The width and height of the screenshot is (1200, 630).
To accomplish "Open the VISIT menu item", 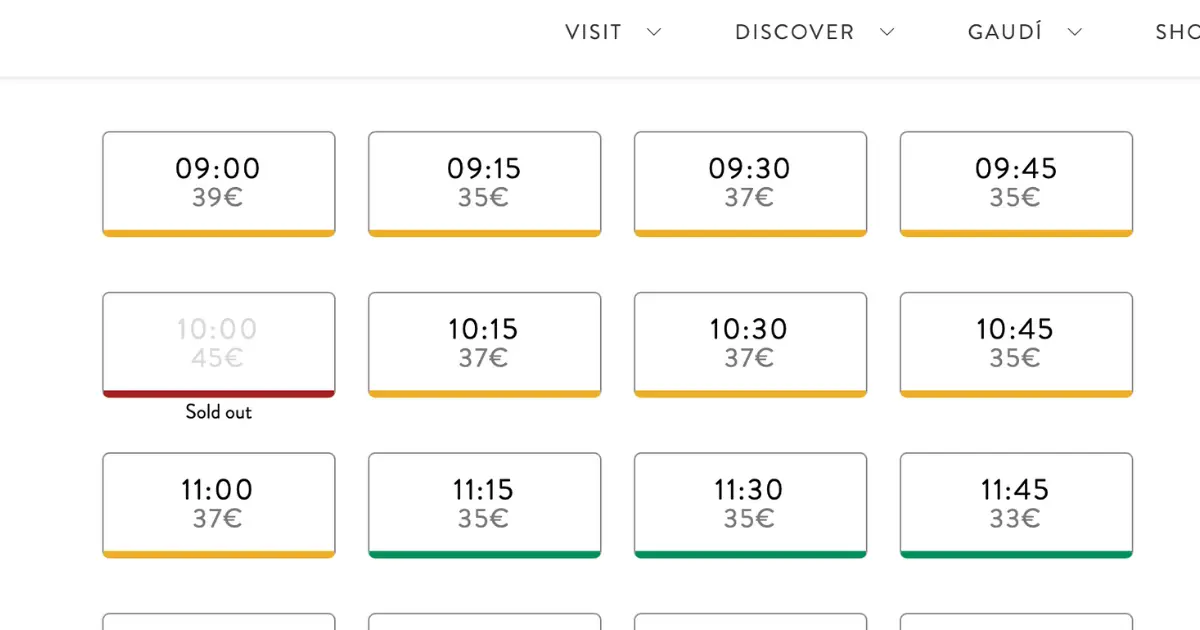I will pos(594,32).
